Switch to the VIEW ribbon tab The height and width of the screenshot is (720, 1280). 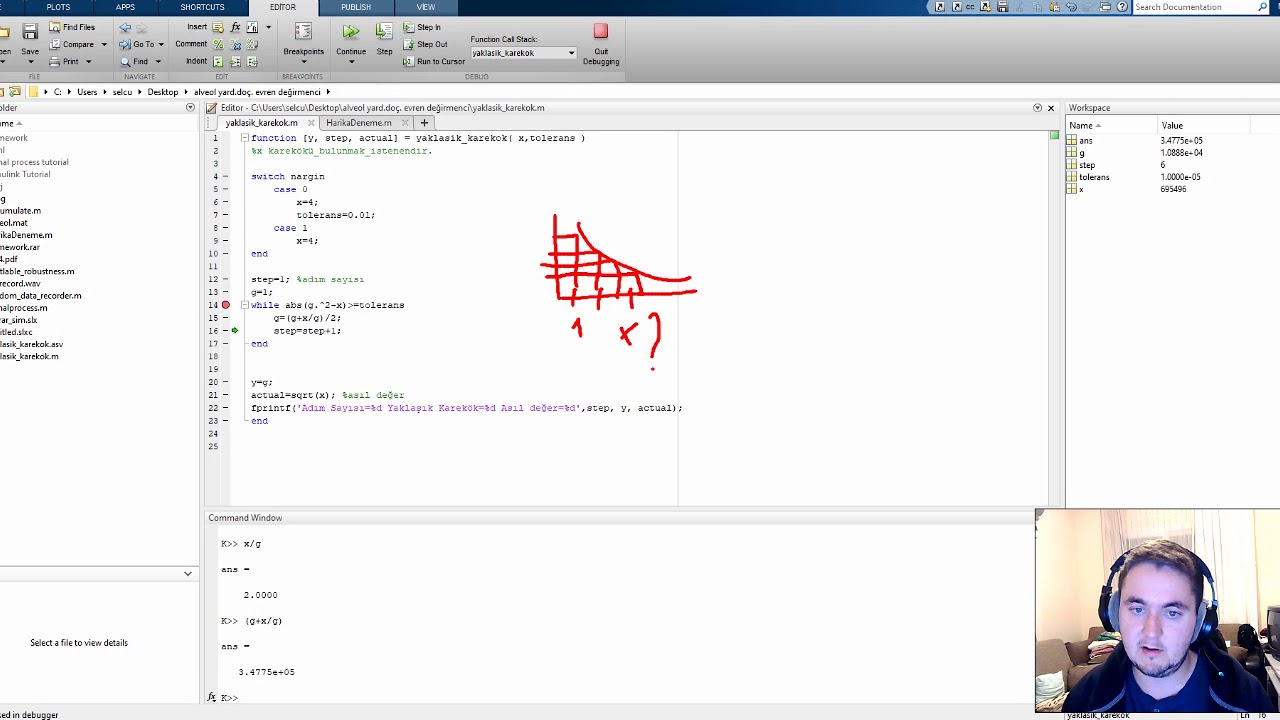(426, 7)
